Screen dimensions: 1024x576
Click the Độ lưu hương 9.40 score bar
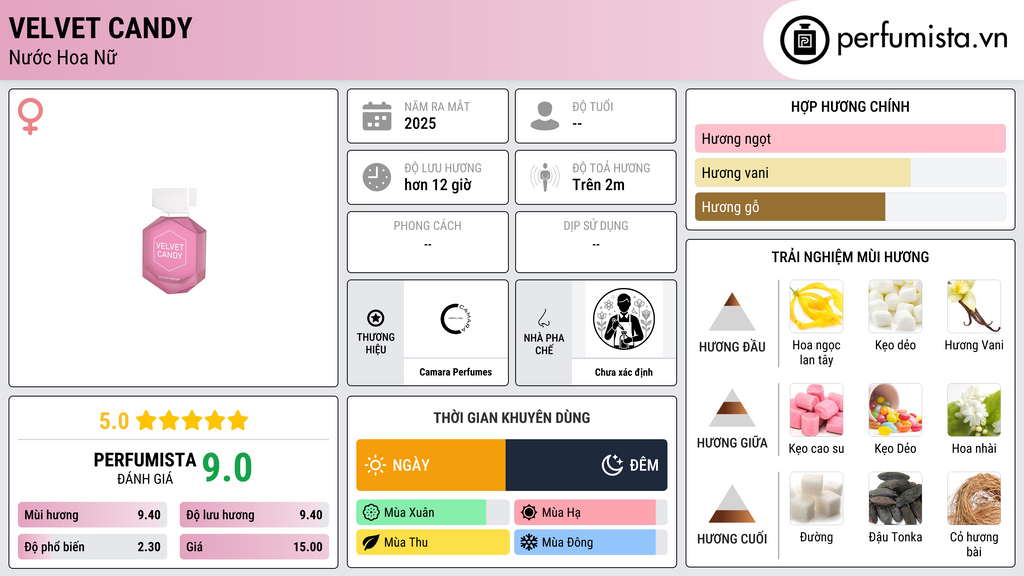(254, 515)
